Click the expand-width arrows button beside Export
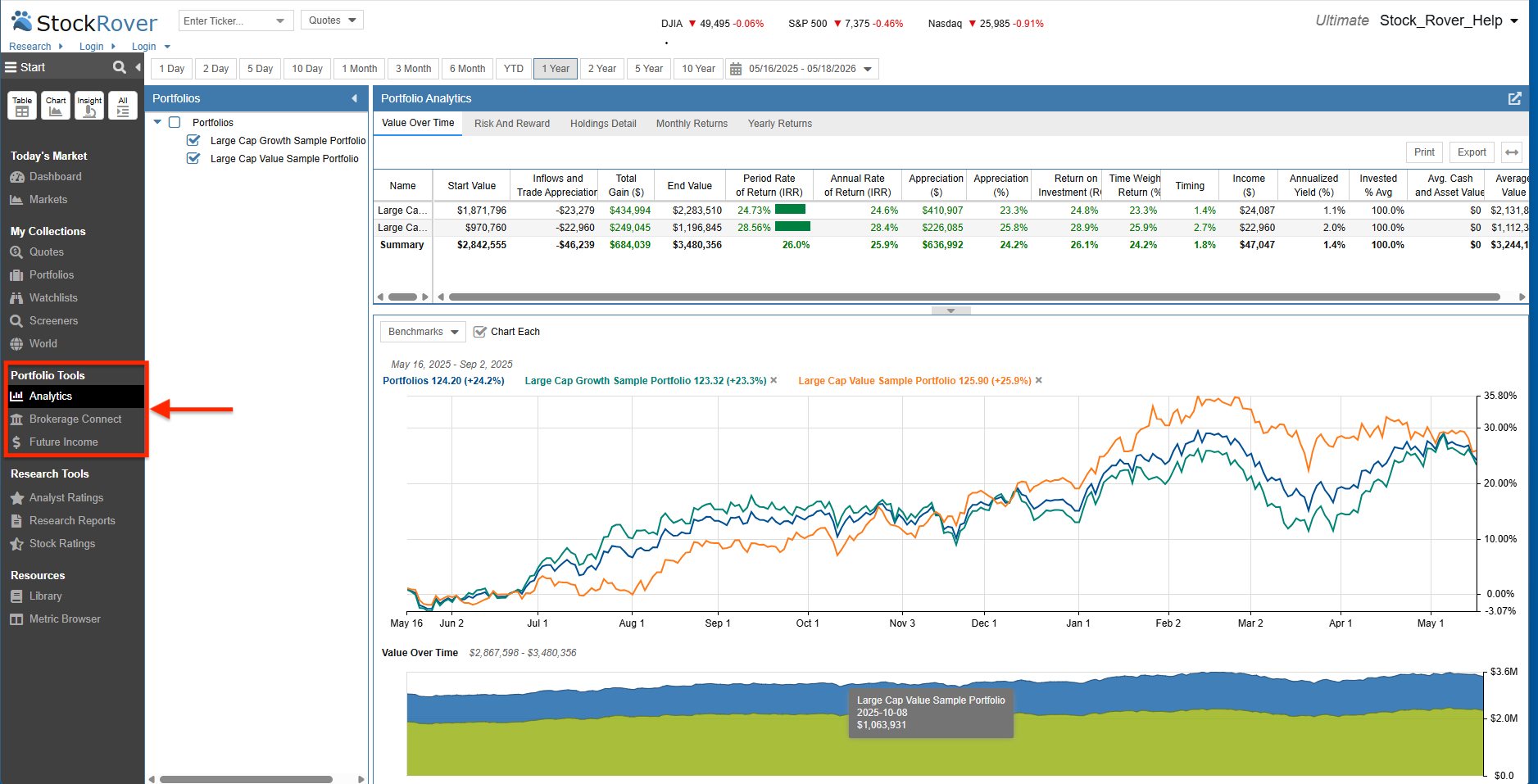This screenshot has height=784, width=1538. 1512,152
